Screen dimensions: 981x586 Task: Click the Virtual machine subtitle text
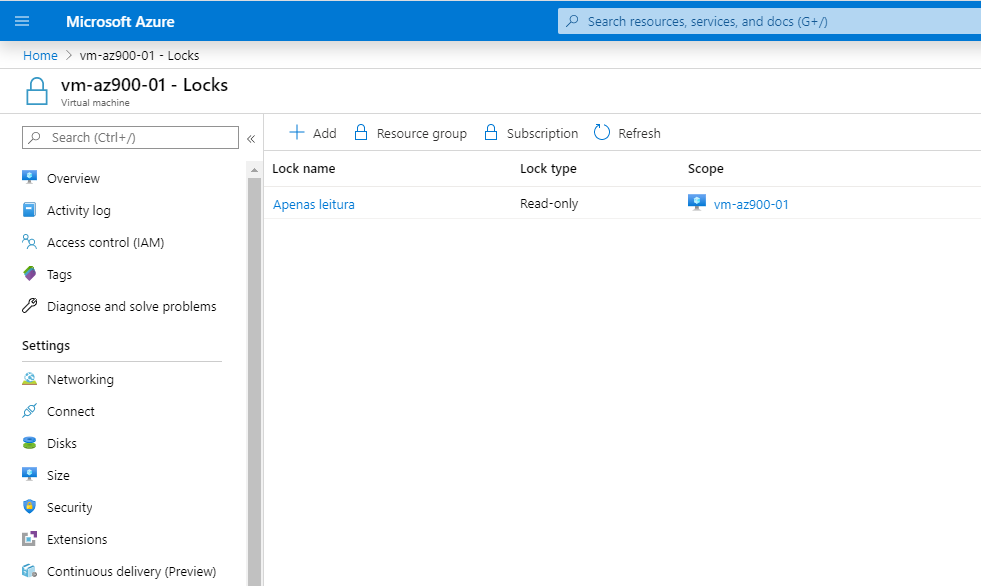(x=95, y=103)
